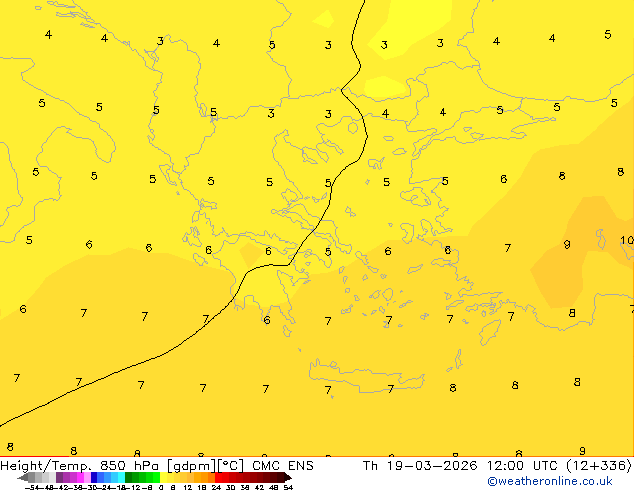This screenshot has width=634, height=490.
Task: Click the "[gdpm]" unit label
Action: click(x=192, y=466)
